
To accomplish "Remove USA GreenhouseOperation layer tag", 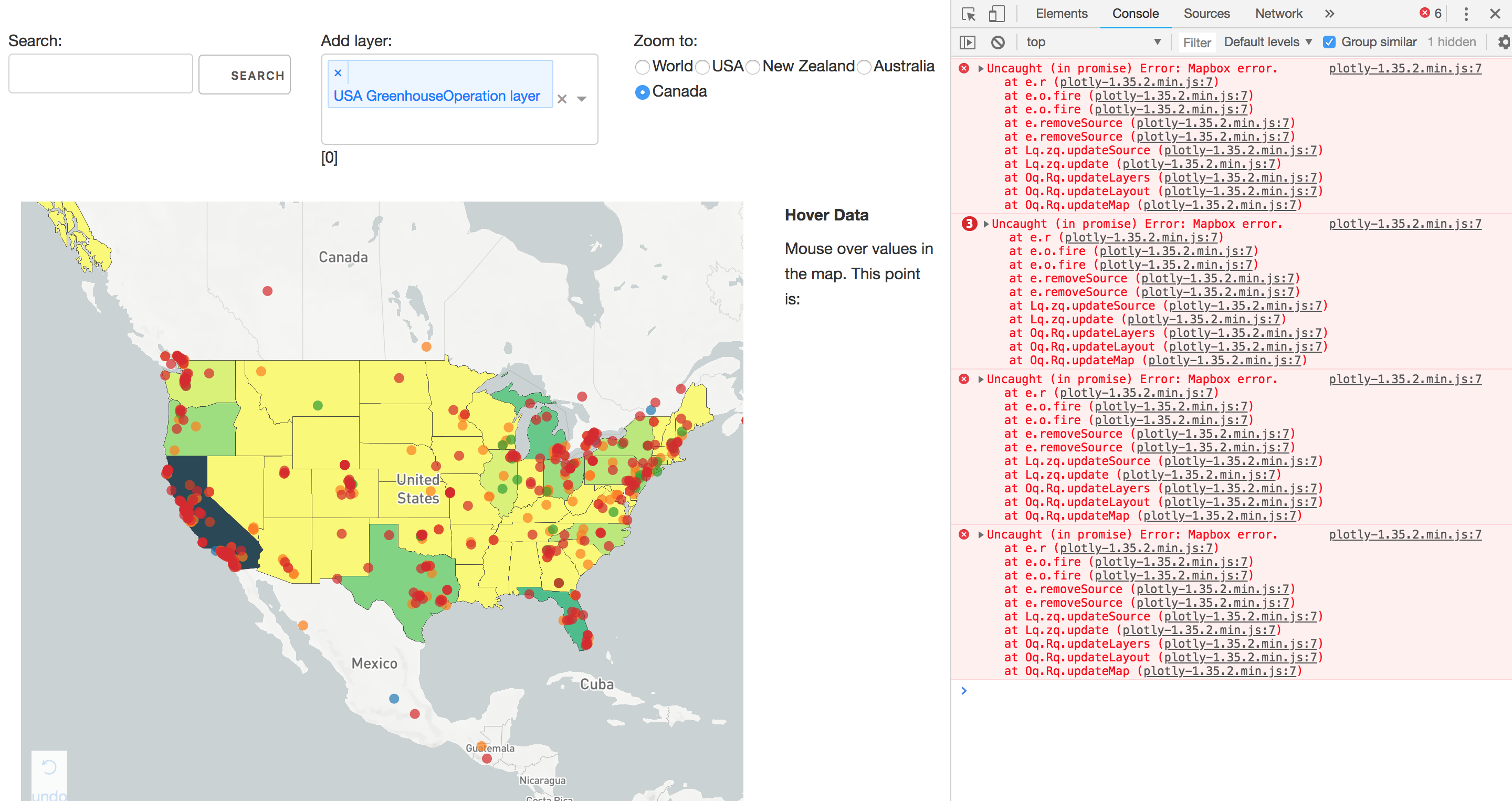I will tap(338, 73).
